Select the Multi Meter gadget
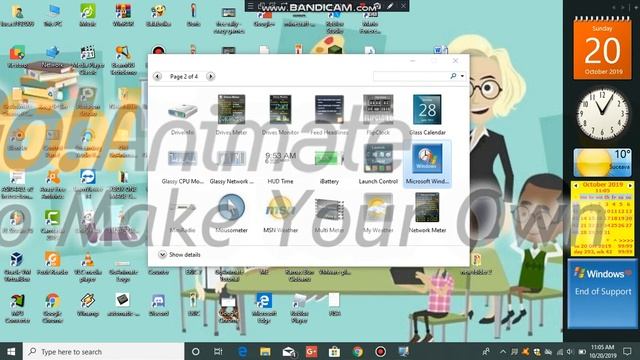Image resolution: width=640 pixels, height=360 pixels. (x=329, y=213)
